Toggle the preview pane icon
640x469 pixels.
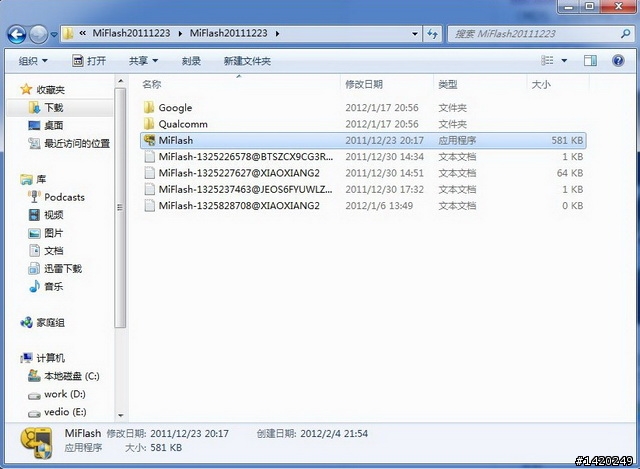590,61
